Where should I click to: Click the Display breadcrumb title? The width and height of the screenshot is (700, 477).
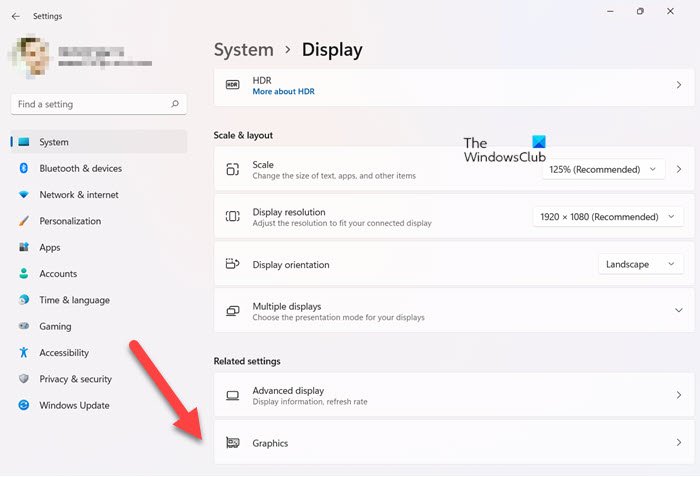pos(332,50)
